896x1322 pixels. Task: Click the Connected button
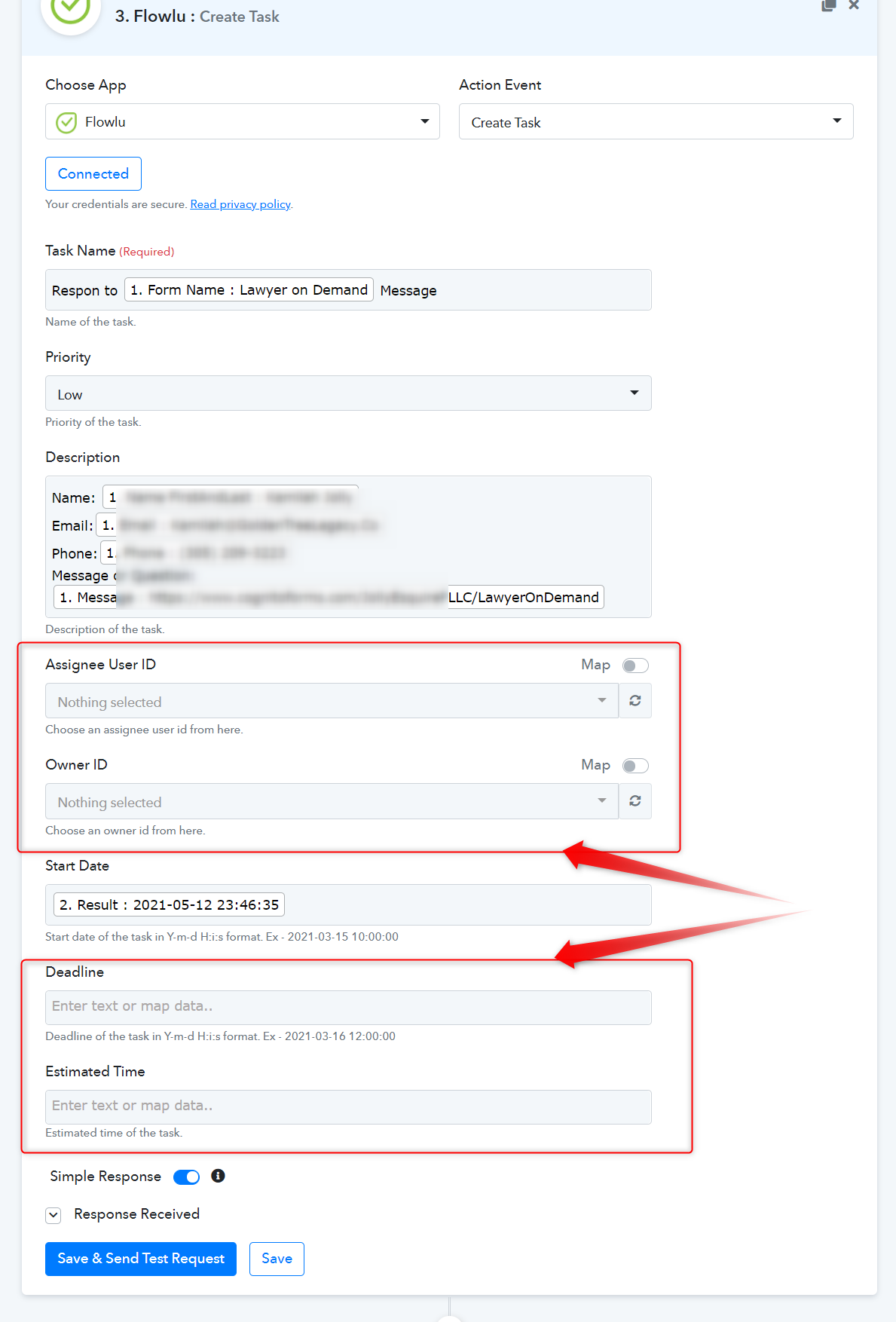coord(93,174)
